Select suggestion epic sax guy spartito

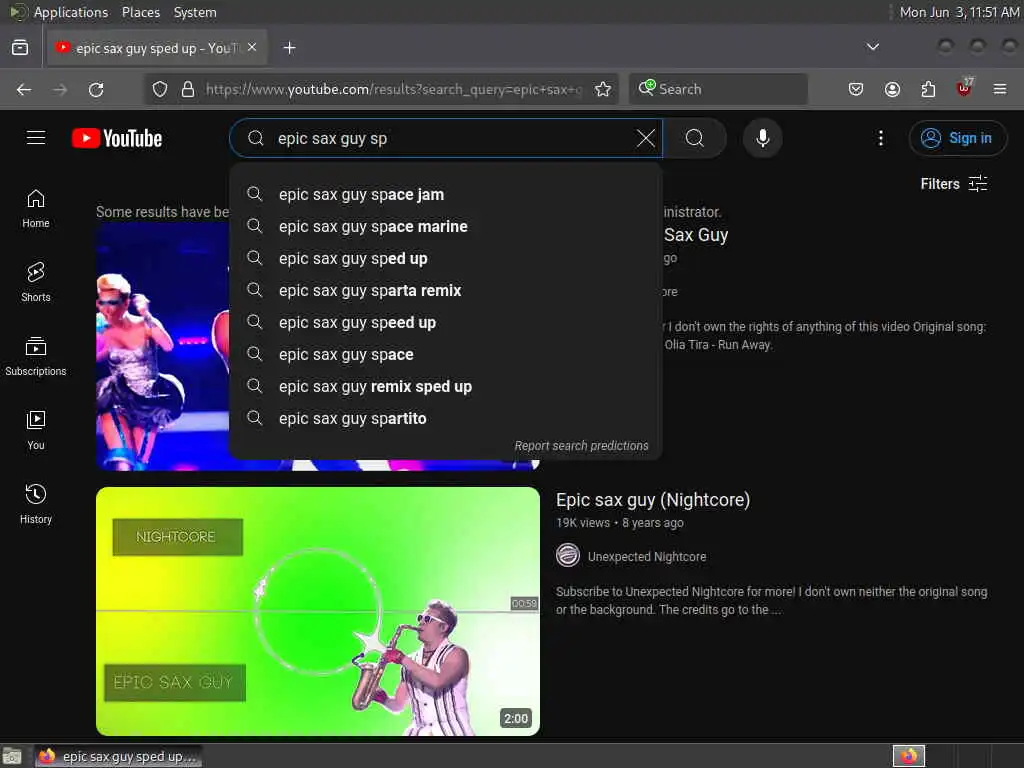[446, 419]
